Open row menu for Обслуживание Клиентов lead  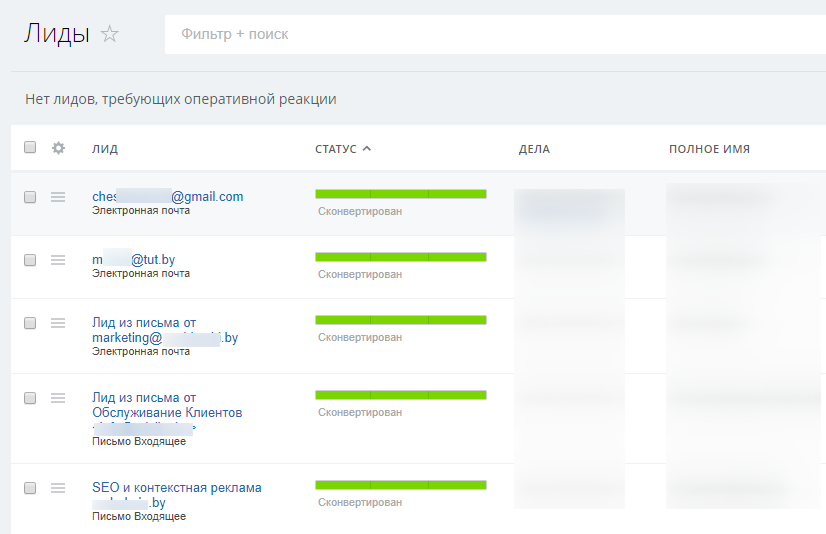[58, 398]
